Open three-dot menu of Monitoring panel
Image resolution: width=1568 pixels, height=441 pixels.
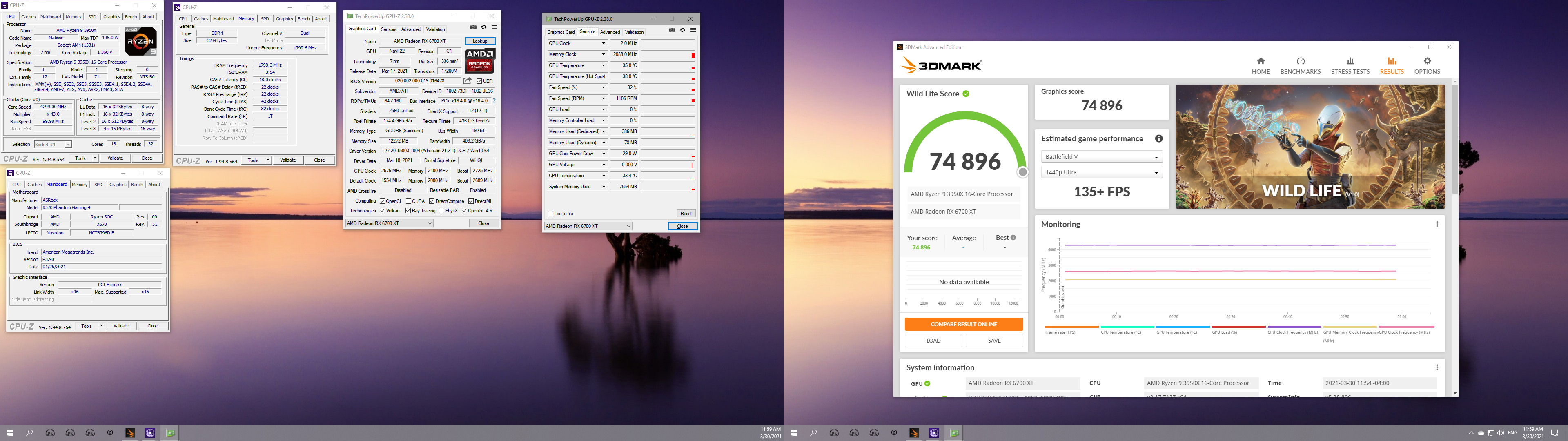point(1437,224)
